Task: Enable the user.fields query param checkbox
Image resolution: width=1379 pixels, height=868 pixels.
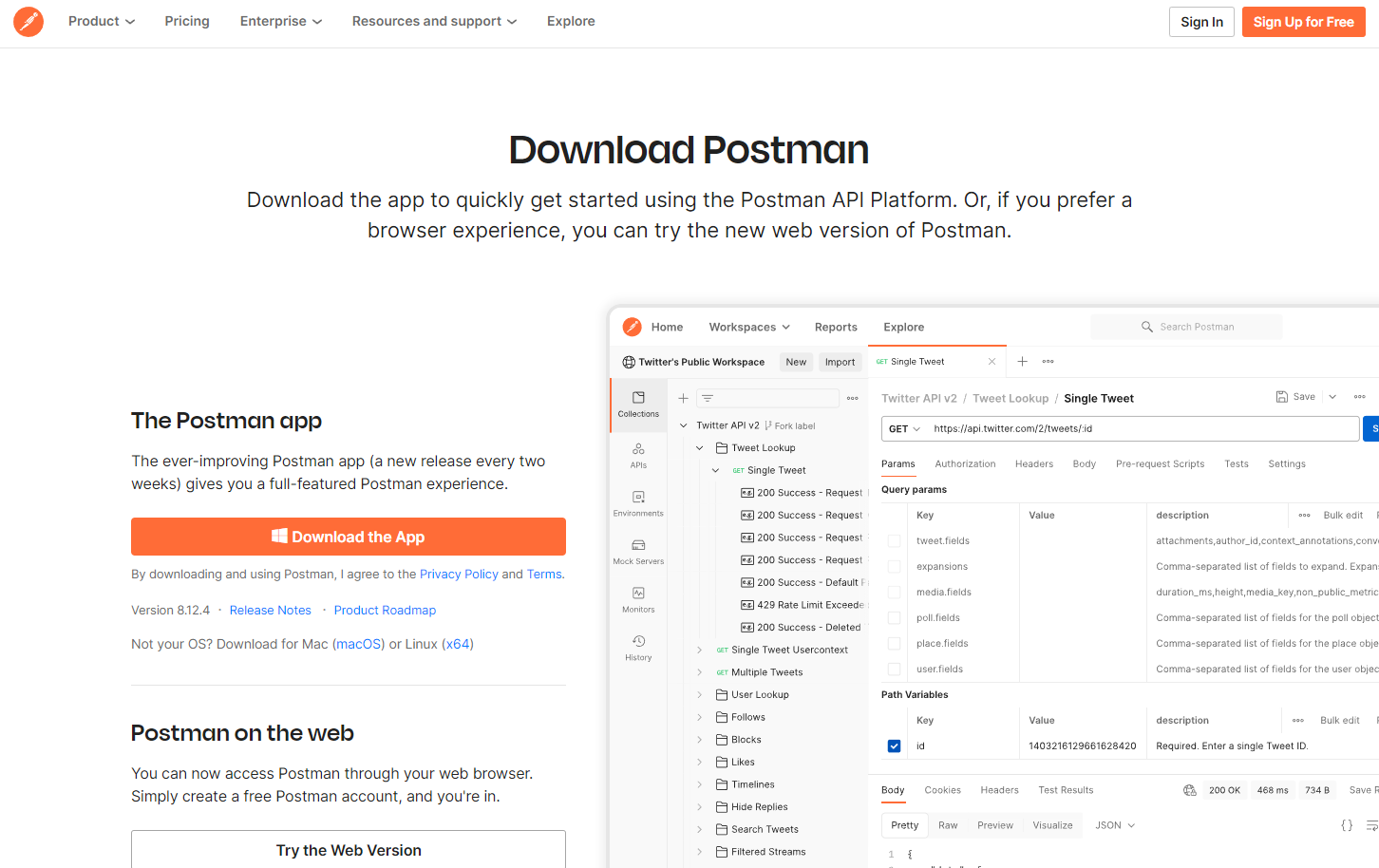Action: (x=894, y=670)
